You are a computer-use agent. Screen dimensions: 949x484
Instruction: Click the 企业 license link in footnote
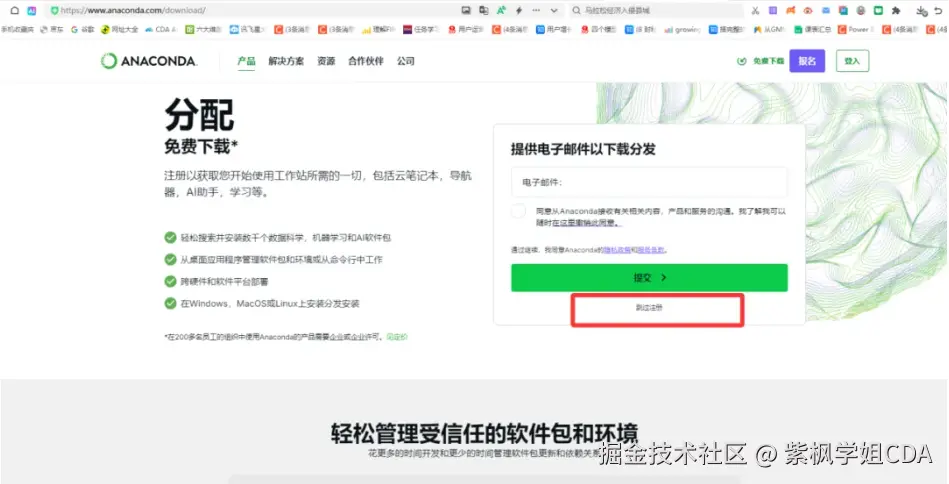pyautogui.click(x=361, y=337)
